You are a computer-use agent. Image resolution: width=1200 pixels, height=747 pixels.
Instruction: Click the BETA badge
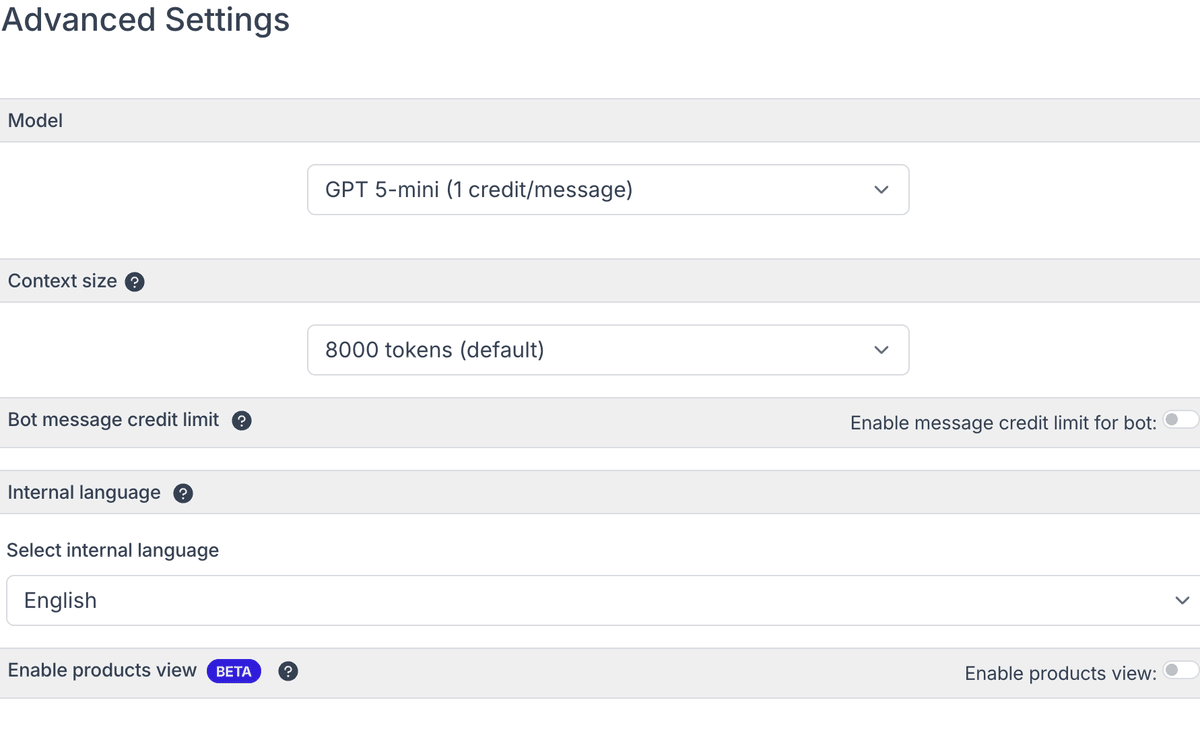(x=233, y=671)
